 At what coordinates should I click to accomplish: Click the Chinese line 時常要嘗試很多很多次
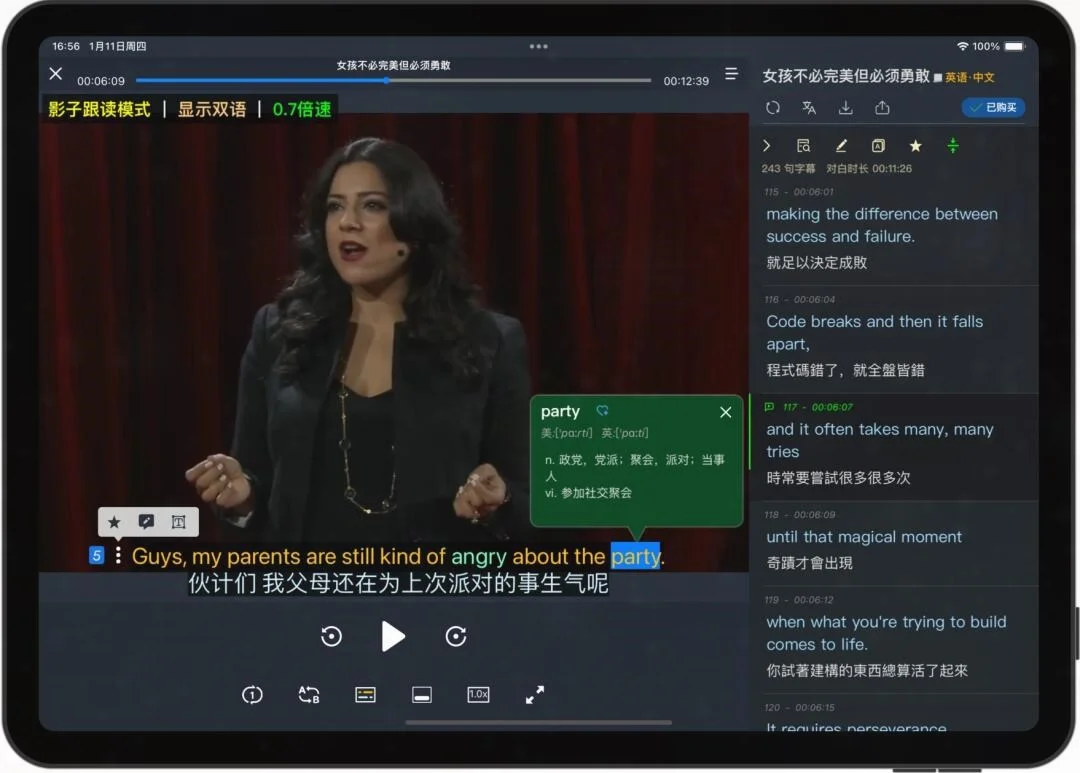838,477
